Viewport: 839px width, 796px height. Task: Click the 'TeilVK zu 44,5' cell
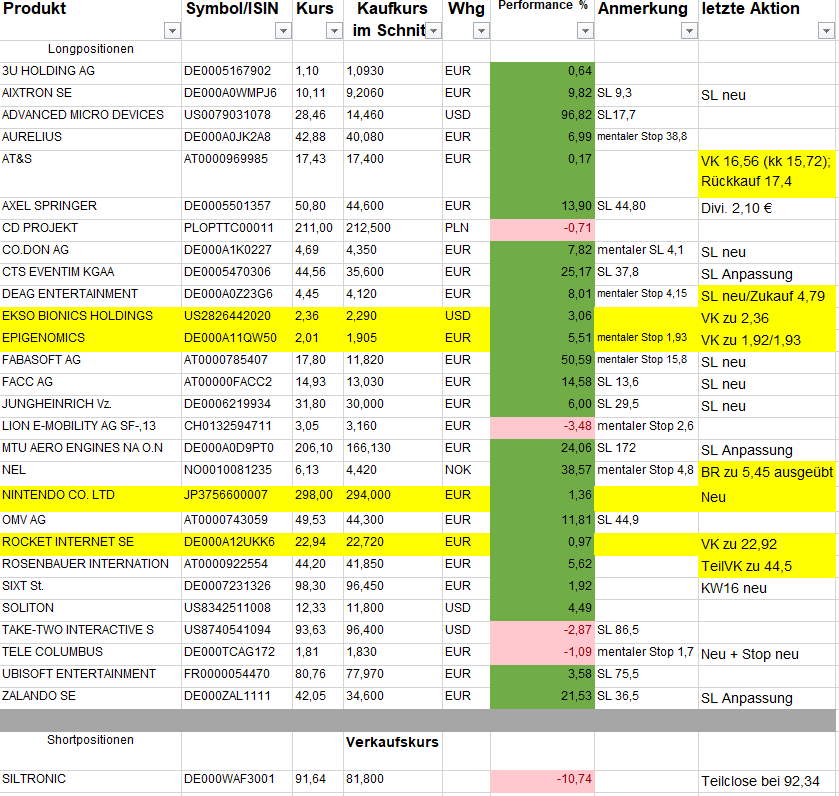tap(767, 566)
